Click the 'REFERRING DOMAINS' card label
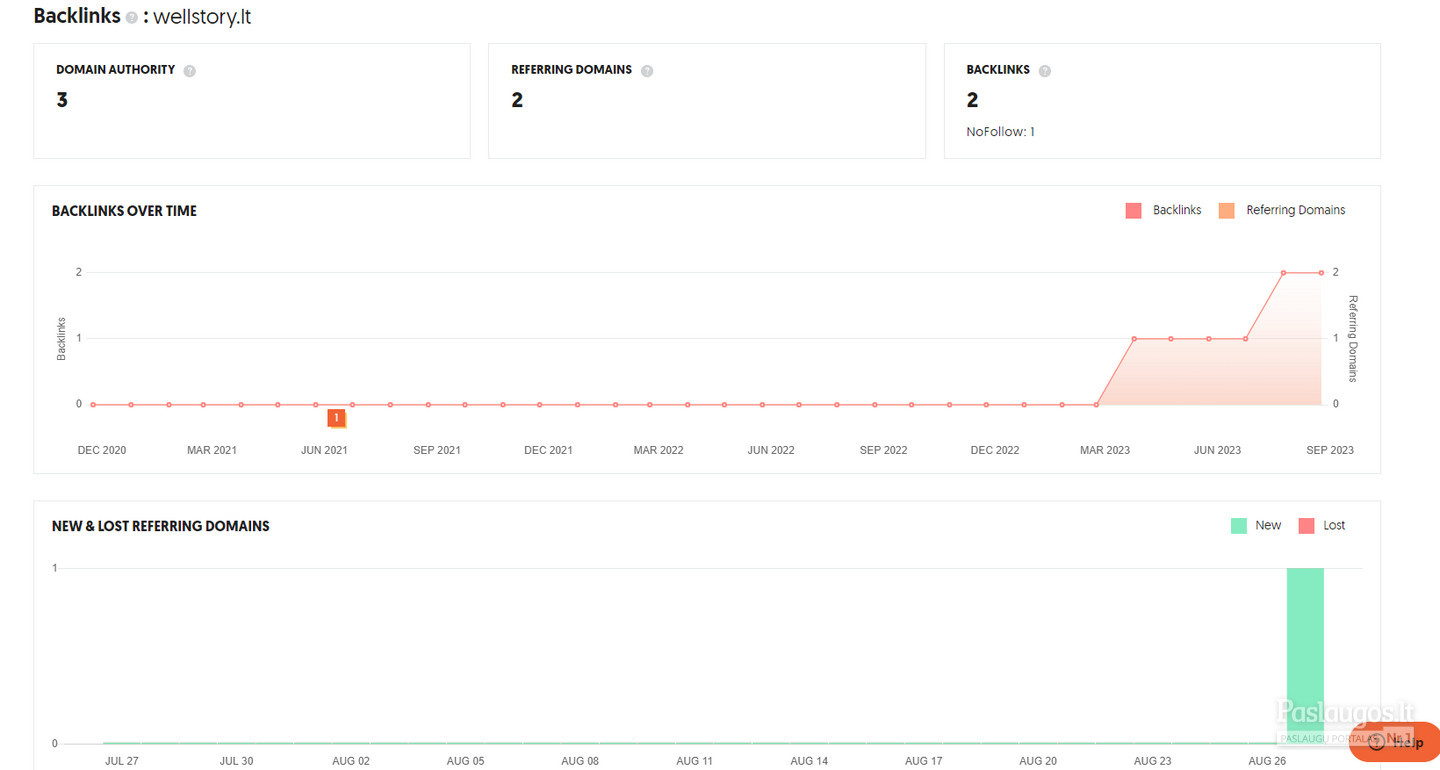Viewport: 1440px width, 770px height. pos(571,70)
